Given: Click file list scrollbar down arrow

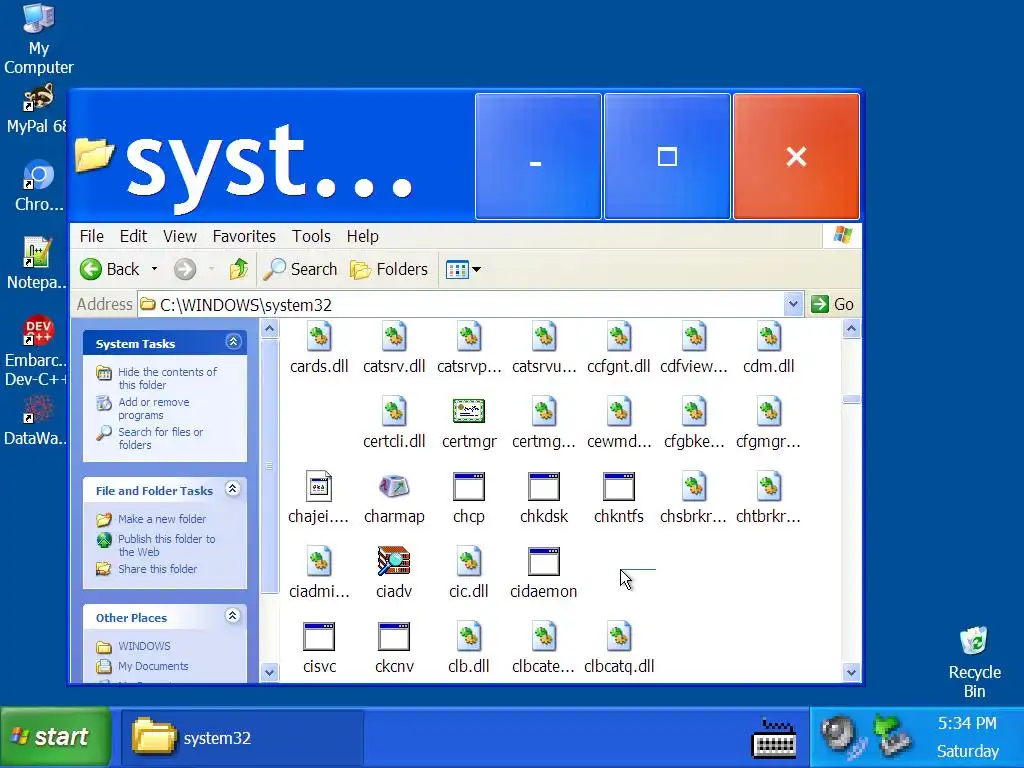Looking at the screenshot, I should pos(851,672).
